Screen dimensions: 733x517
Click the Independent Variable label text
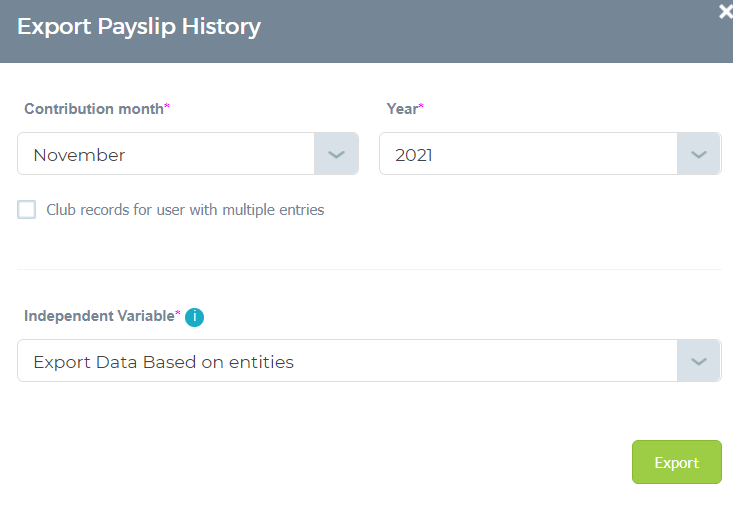coord(99,316)
